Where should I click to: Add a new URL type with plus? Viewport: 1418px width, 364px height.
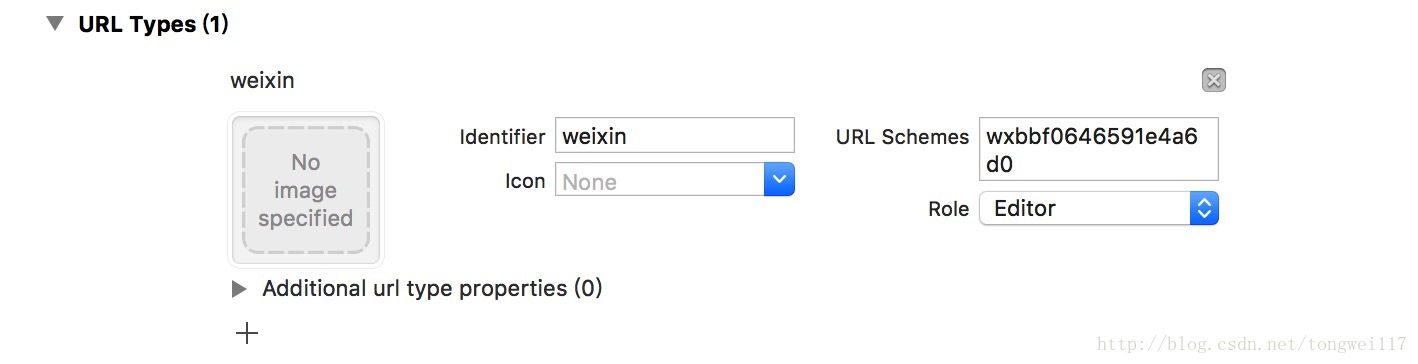pyautogui.click(x=246, y=333)
